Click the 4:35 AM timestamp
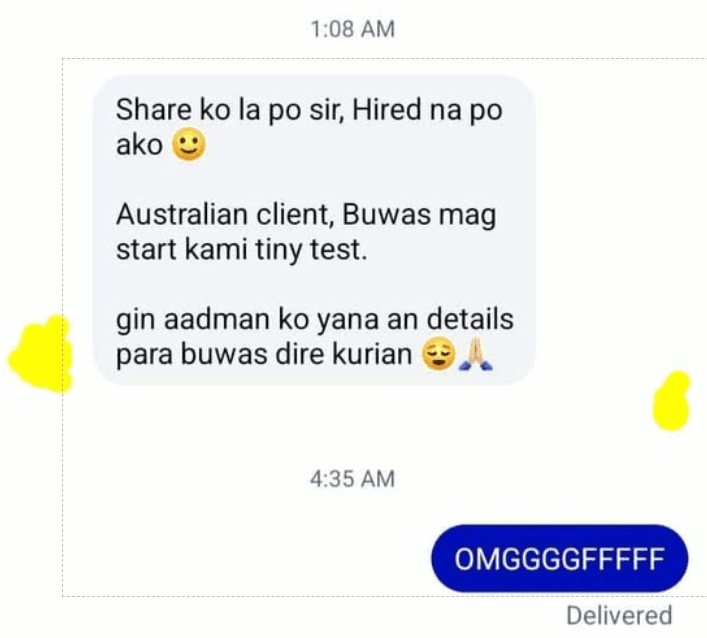The height and width of the screenshot is (638, 707). pyautogui.click(x=353, y=479)
